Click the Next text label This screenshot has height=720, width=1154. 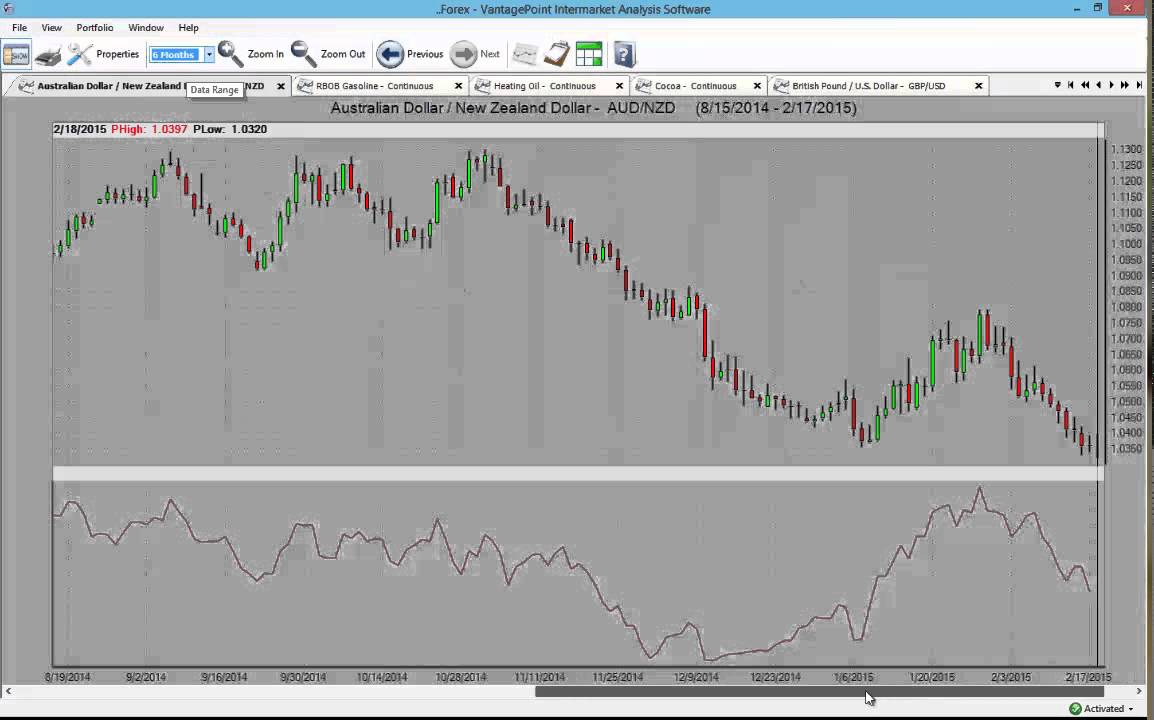coord(489,54)
